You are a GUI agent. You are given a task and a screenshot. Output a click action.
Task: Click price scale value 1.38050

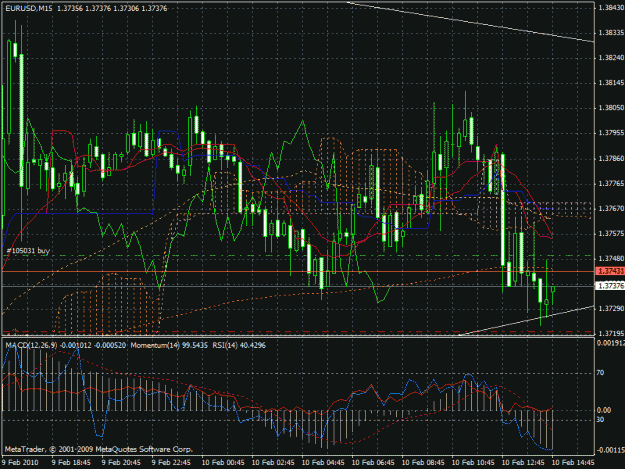(x=611, y=108)
